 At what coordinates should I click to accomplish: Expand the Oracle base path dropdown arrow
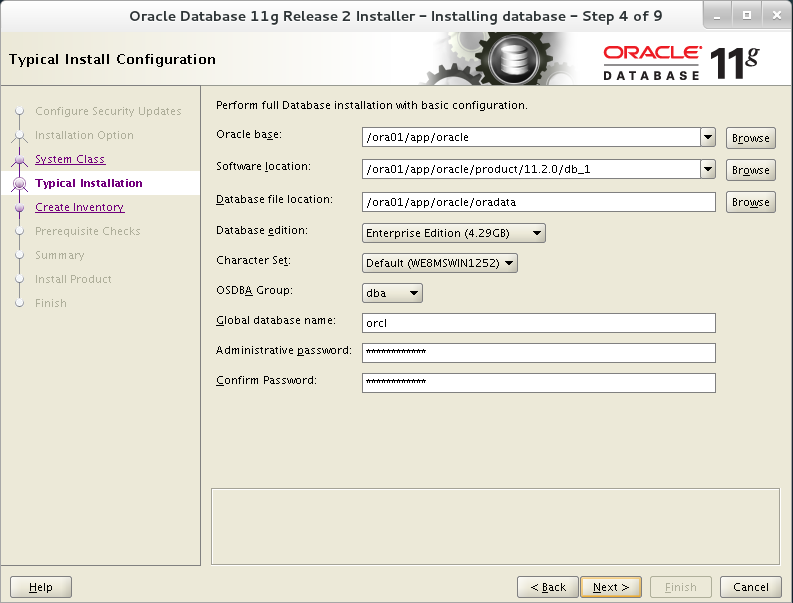pyautogui.click(x=708, y=138)
